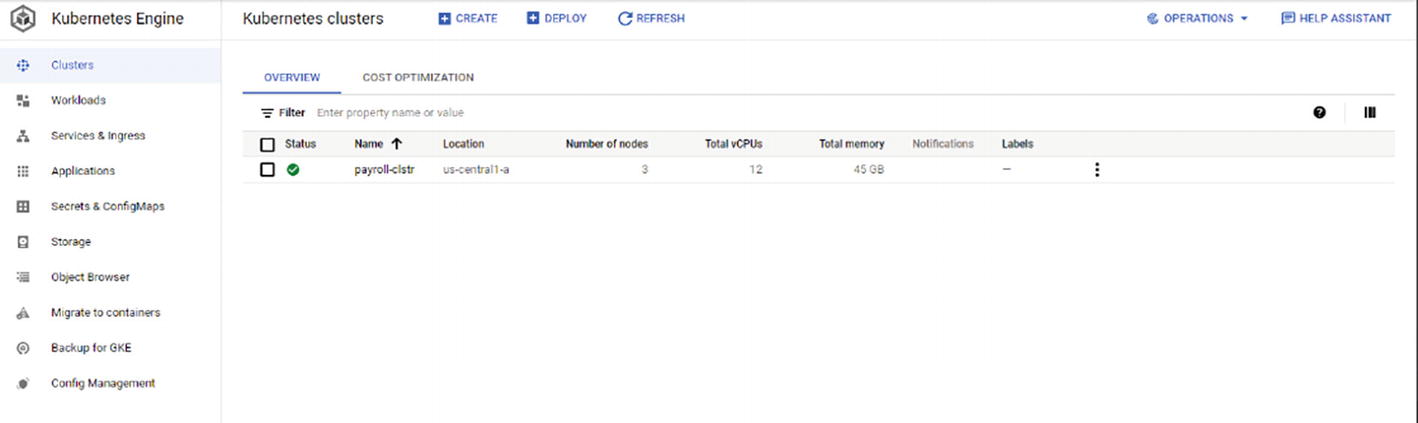Click the REFRESH button
Viewport: 1418px width, 423px height.
[x=652, y=18]
